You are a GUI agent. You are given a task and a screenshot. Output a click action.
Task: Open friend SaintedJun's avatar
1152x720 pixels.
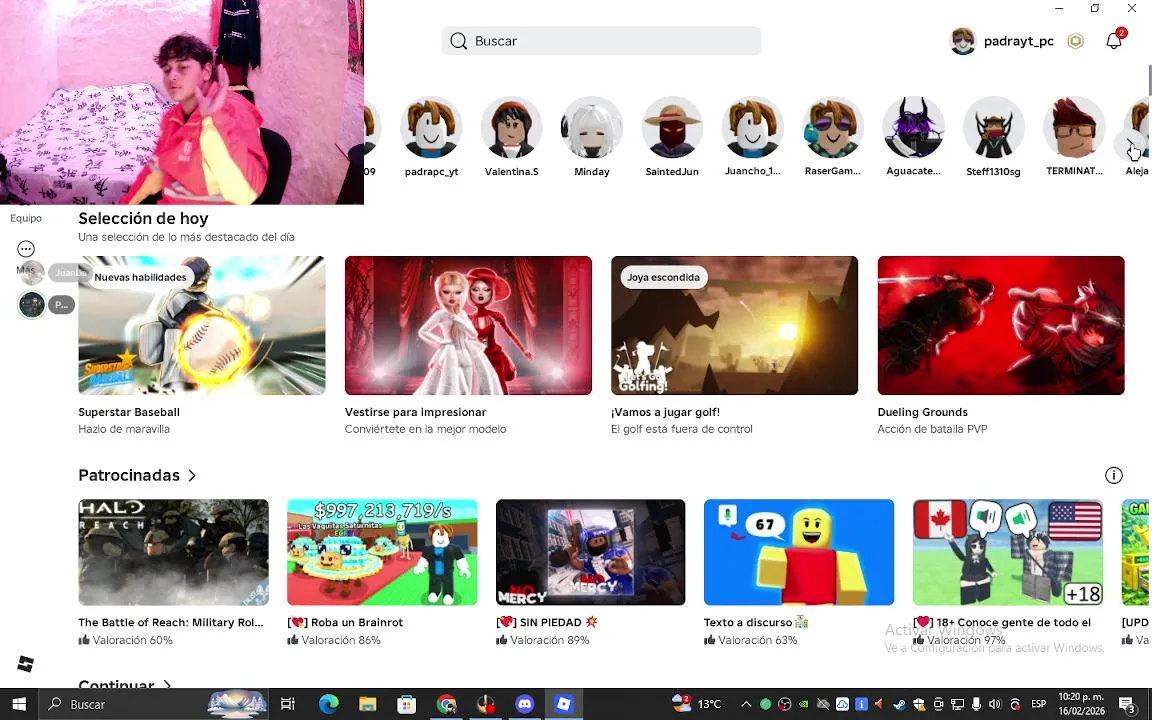click(672, 128)
